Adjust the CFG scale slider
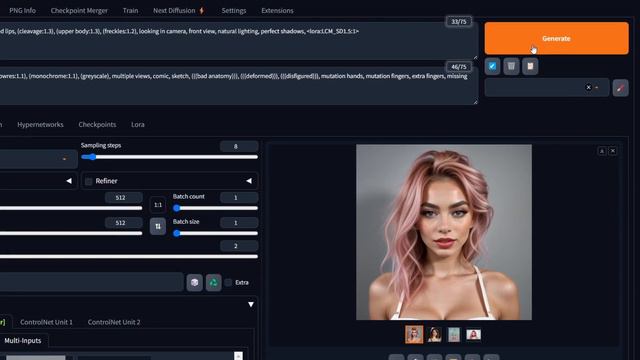Viewport: 640px width, 360px height. pos(129,256)
